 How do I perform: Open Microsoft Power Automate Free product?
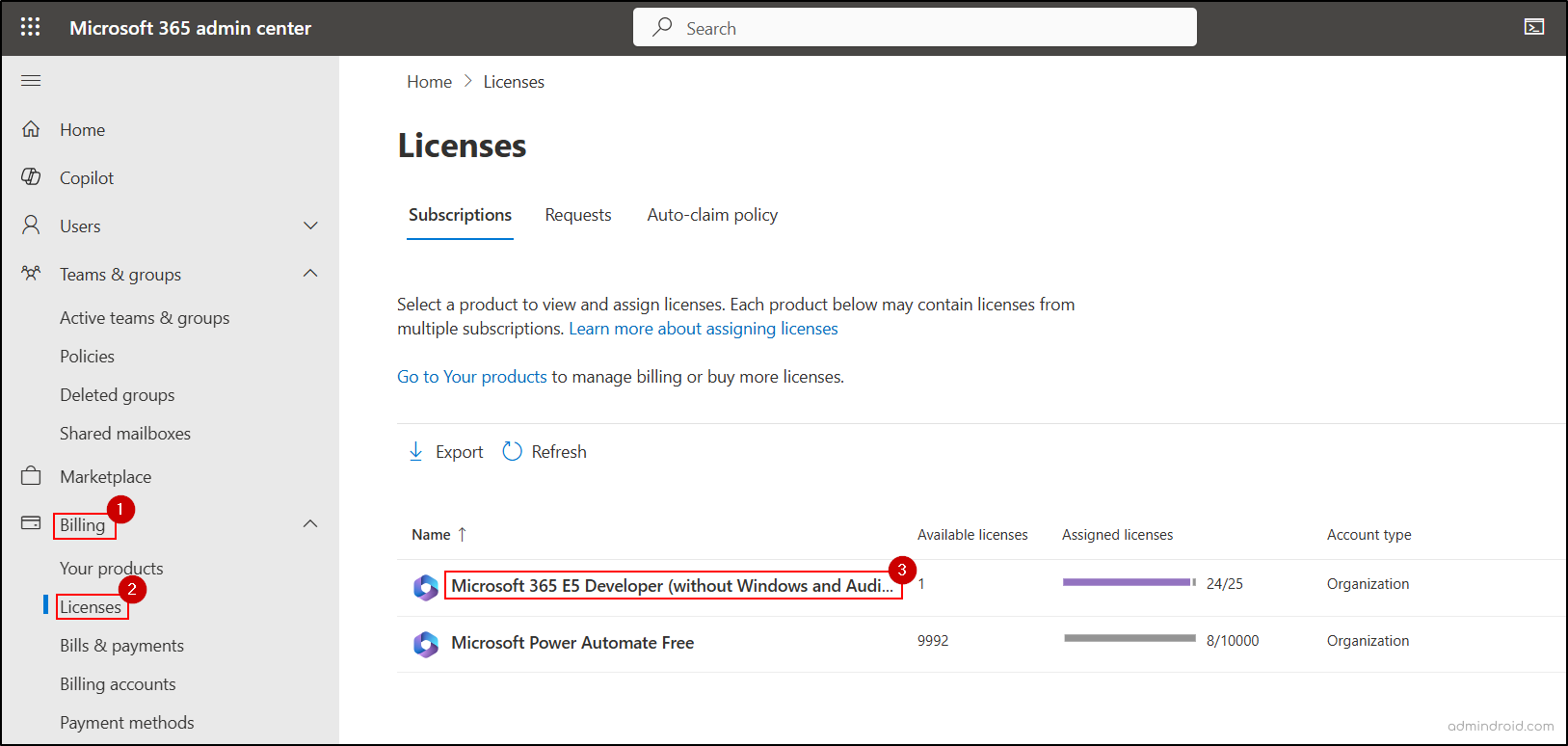click(x=572, y=643)
